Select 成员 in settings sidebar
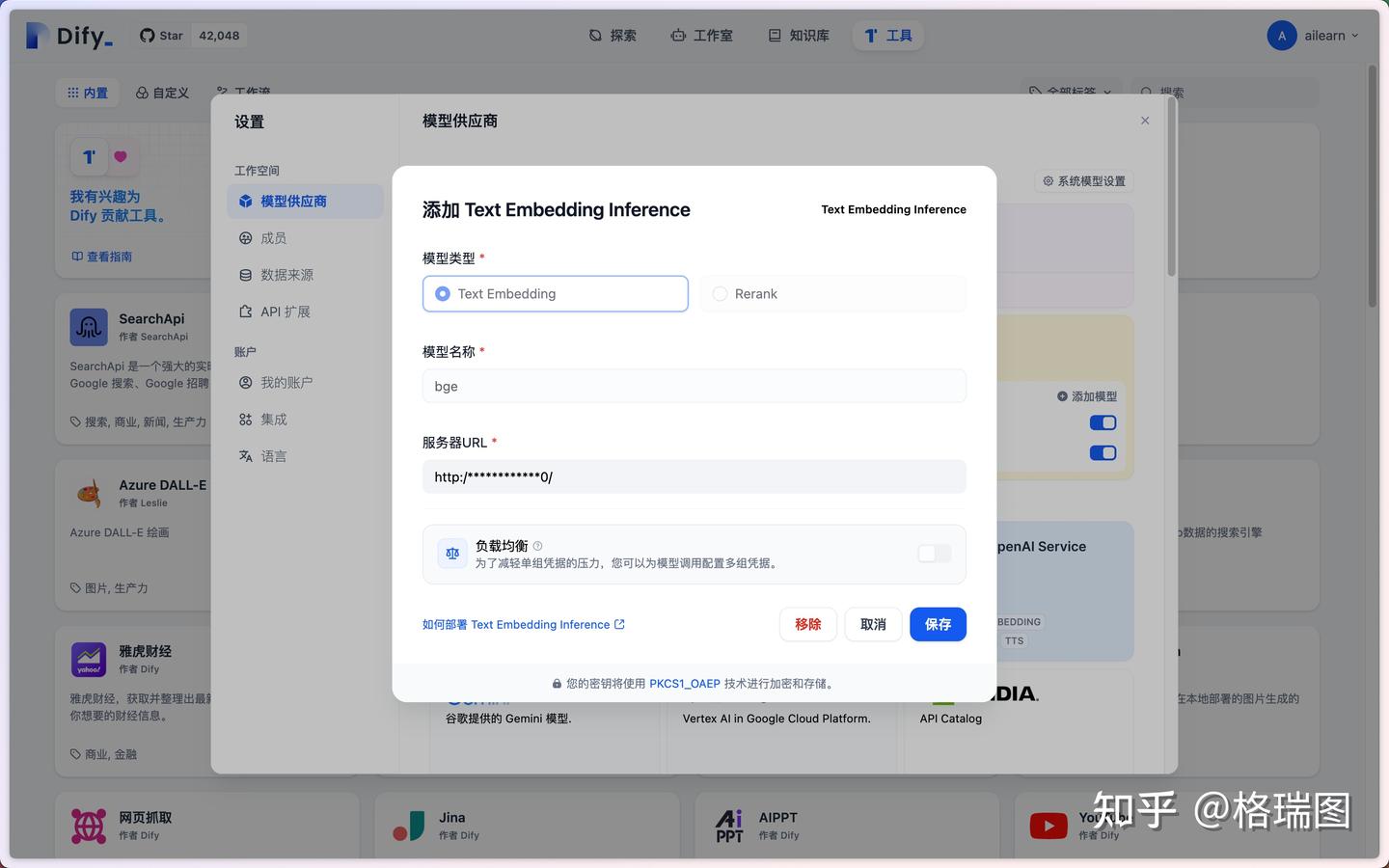This screenshot has height=868, width=1389. coord(274,237)
